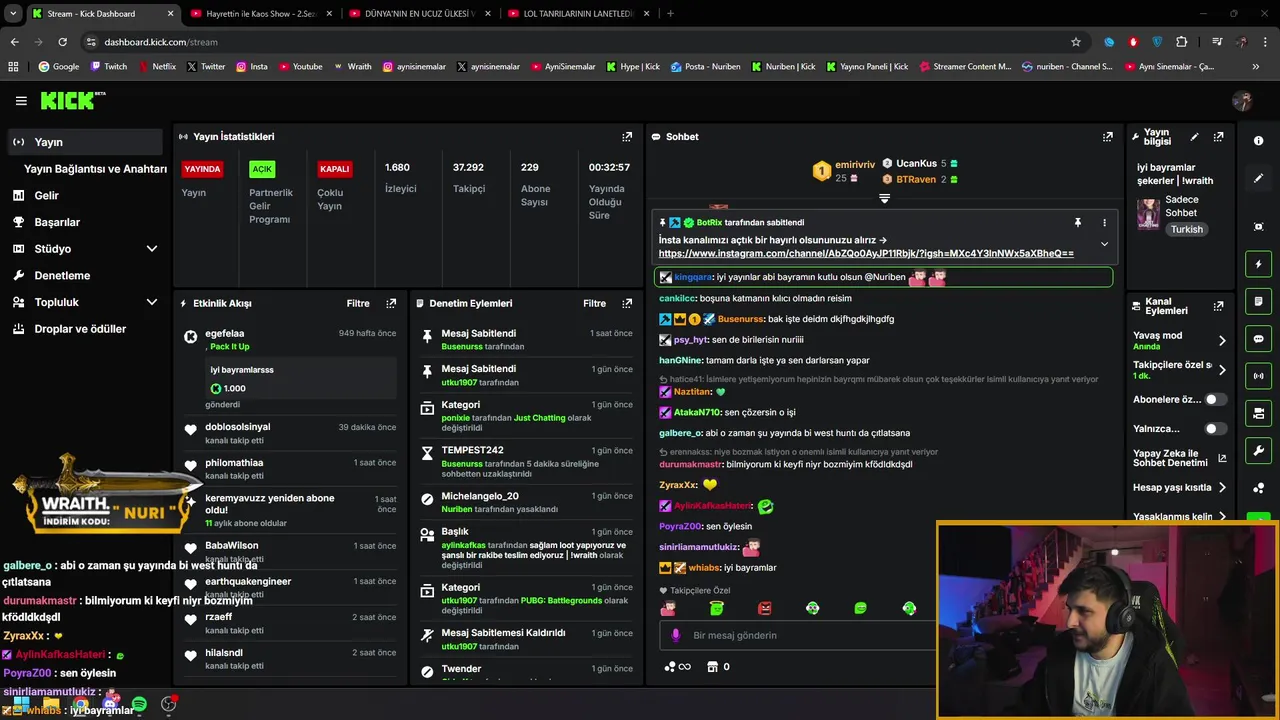Open the pinned Instagram channel link
Image resolution: width=1280 pixels, height=720 pixels.
[866, 254]
